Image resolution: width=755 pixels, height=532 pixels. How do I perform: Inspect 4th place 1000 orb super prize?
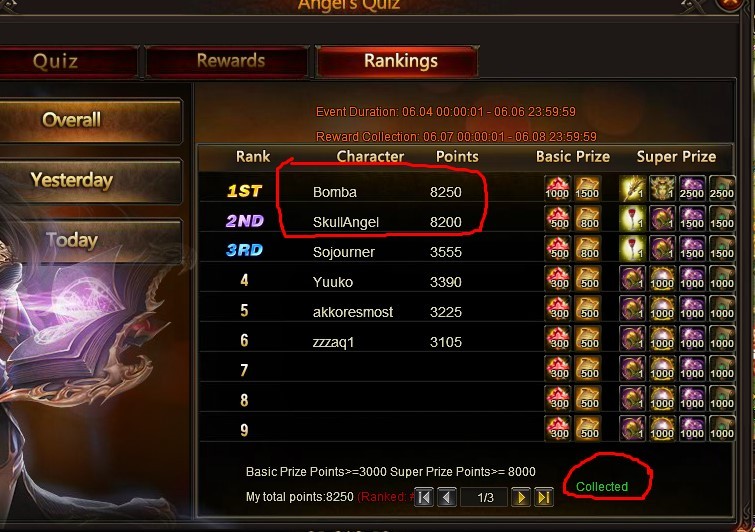point(662,278)
